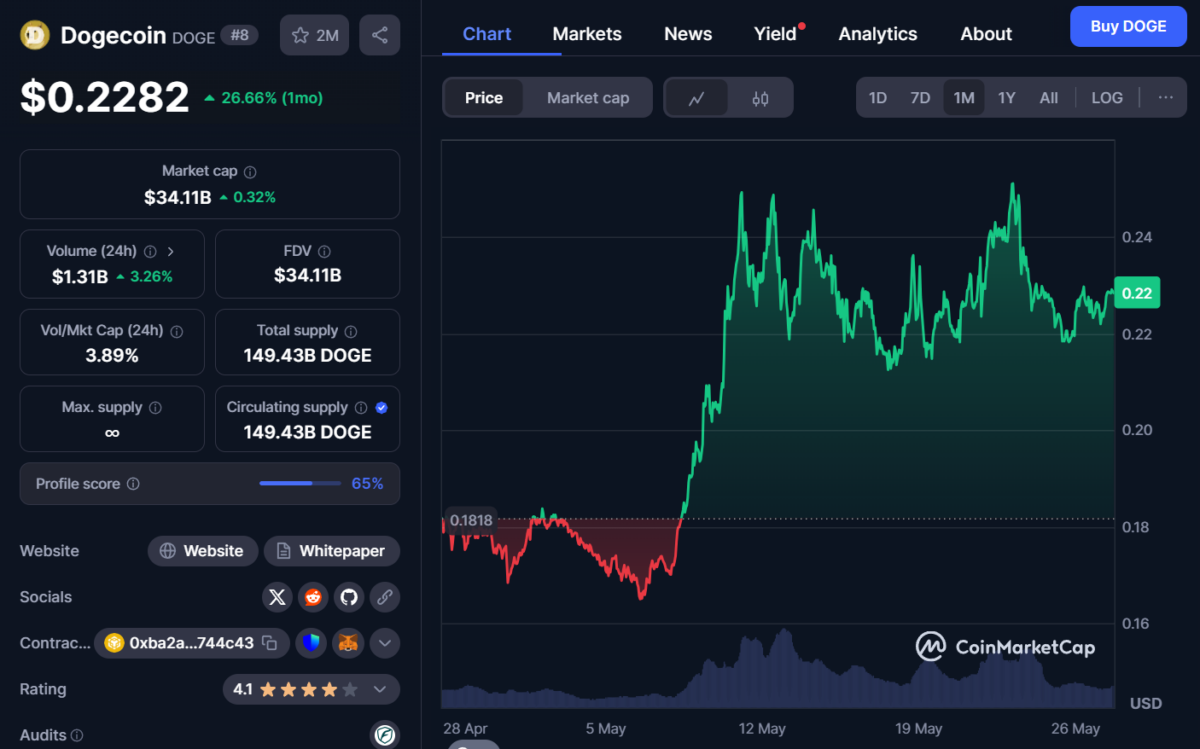Open the Chart tab
Screen dimensions: 1200x749
[487, 34]
